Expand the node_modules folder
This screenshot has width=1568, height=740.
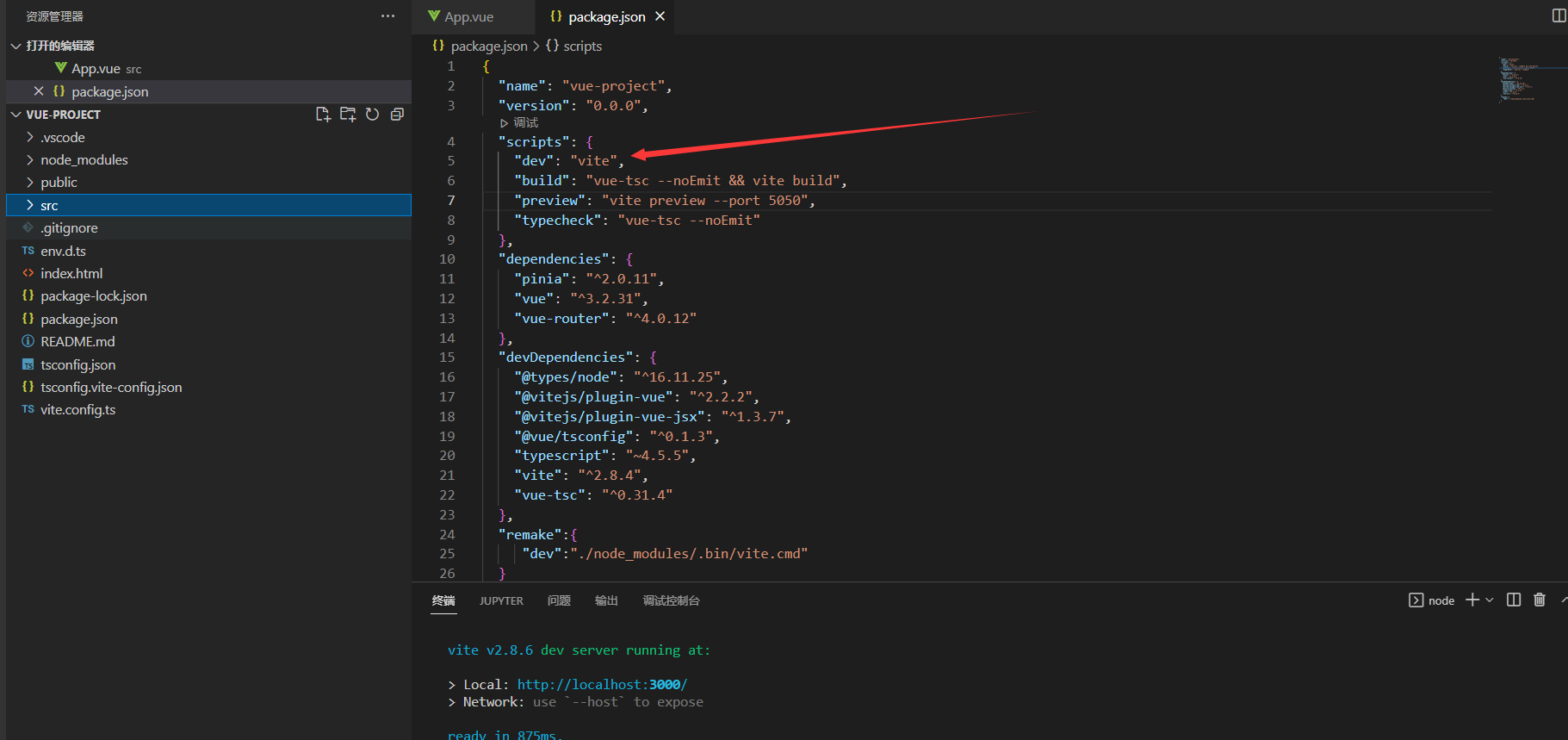[x=84, y=160]
